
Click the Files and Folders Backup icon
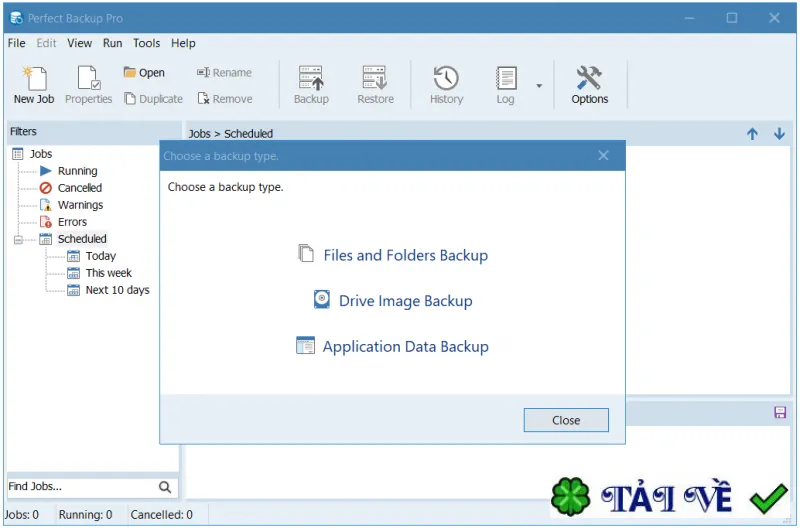click(x=306, y=253)
